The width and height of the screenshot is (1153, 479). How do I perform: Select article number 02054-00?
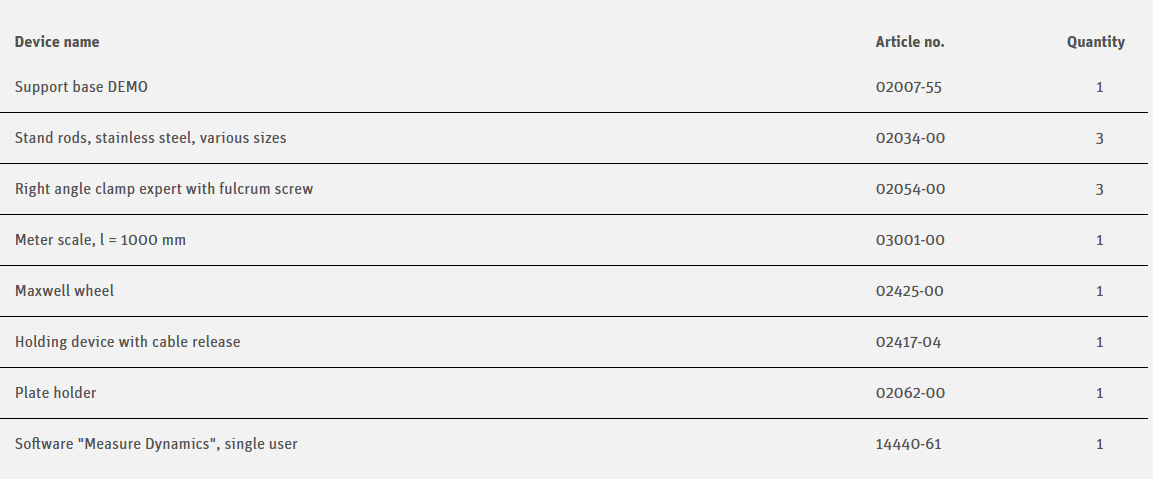pyautogui.click(x=910, y=189)
